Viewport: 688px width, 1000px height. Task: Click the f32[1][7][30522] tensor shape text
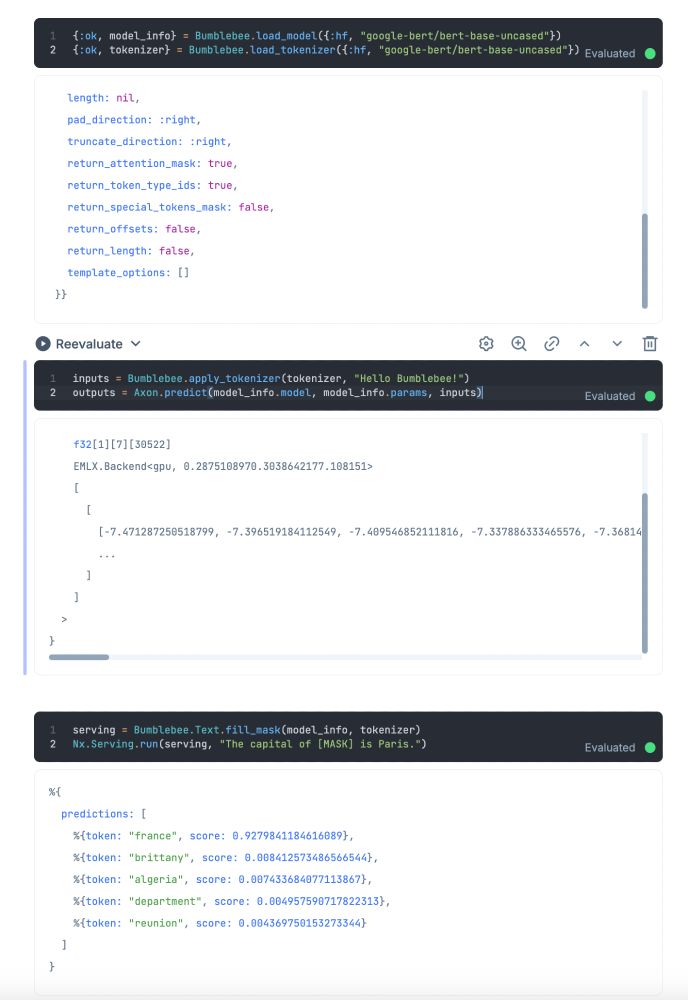coord(122,444)
